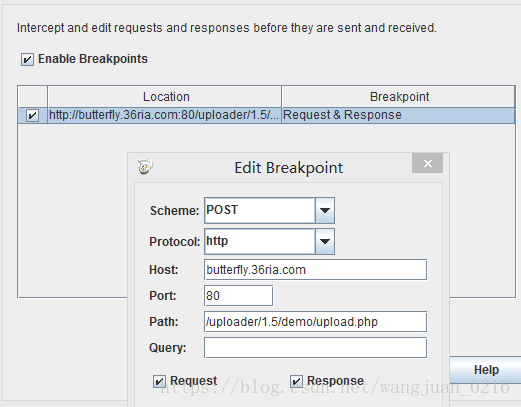
Task: Toggle the Request checkbox
Action: click(x=159, y=381)
